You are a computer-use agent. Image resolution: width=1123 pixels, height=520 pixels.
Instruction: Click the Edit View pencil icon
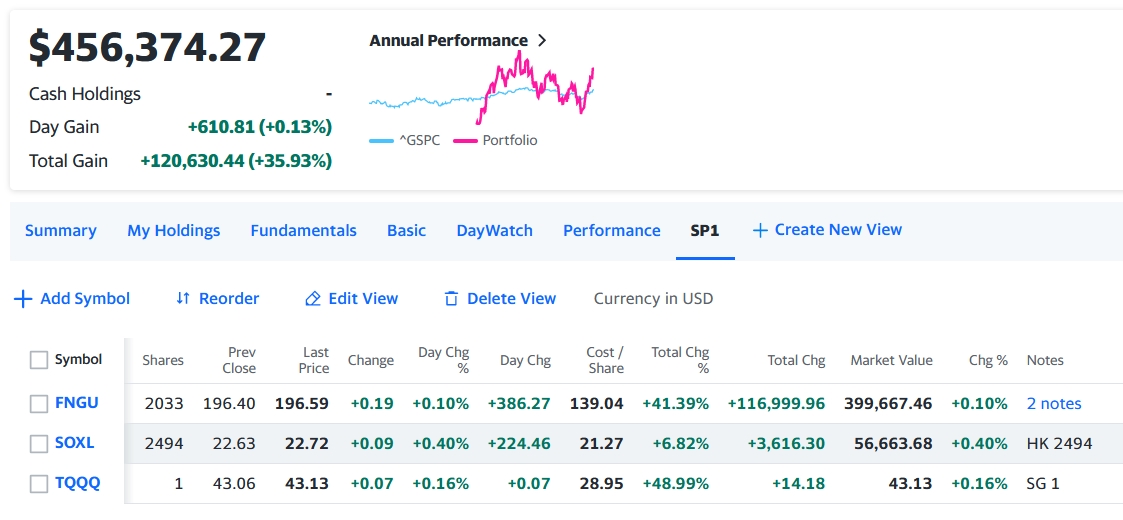[313, 299]
